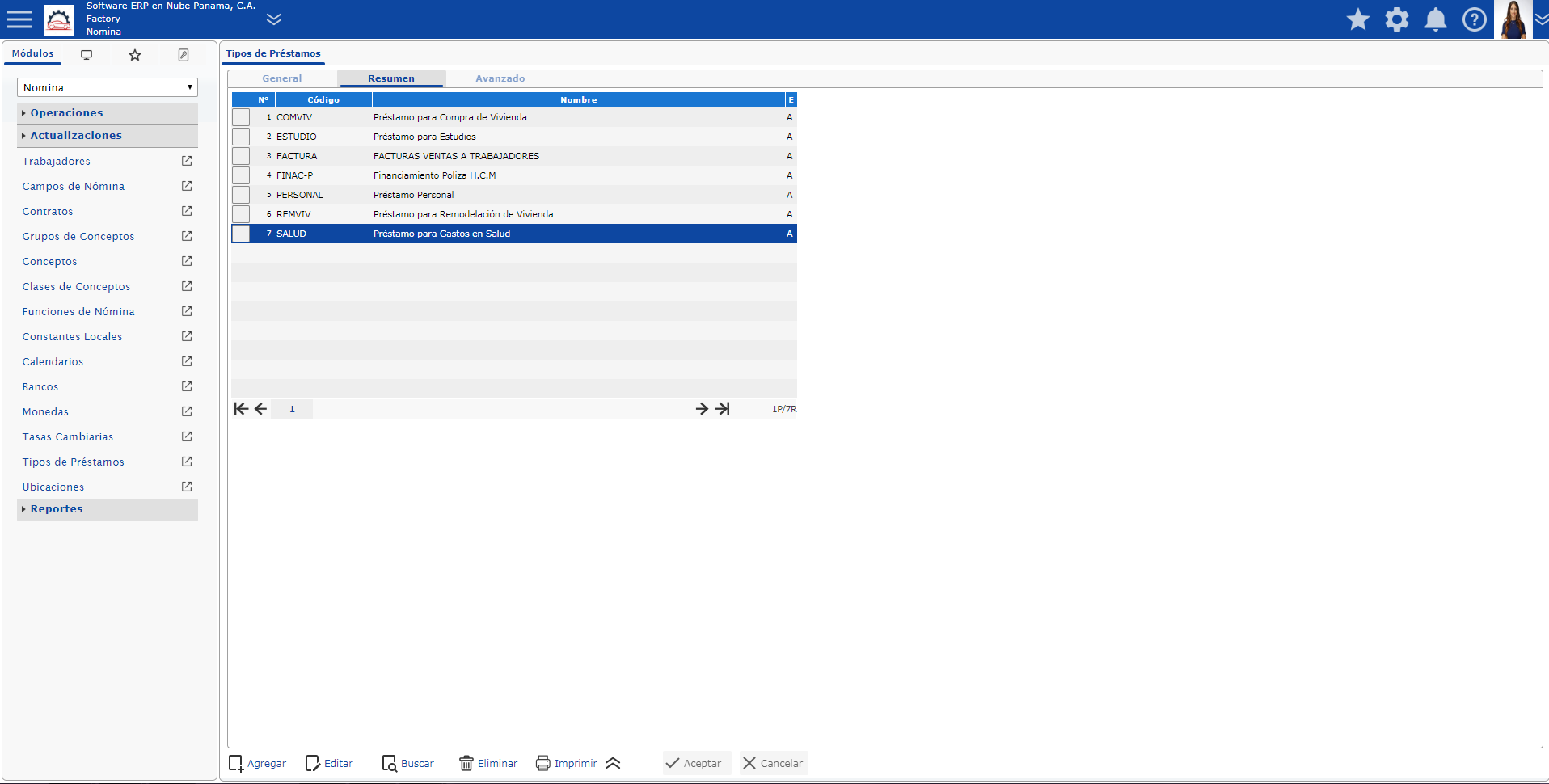Select the Tipos de Préstamos document tab
The image size is (1549, 784).
273,53
